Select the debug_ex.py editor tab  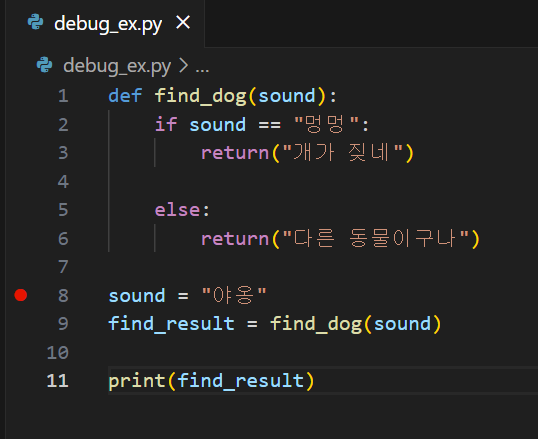tap(105, 23)
